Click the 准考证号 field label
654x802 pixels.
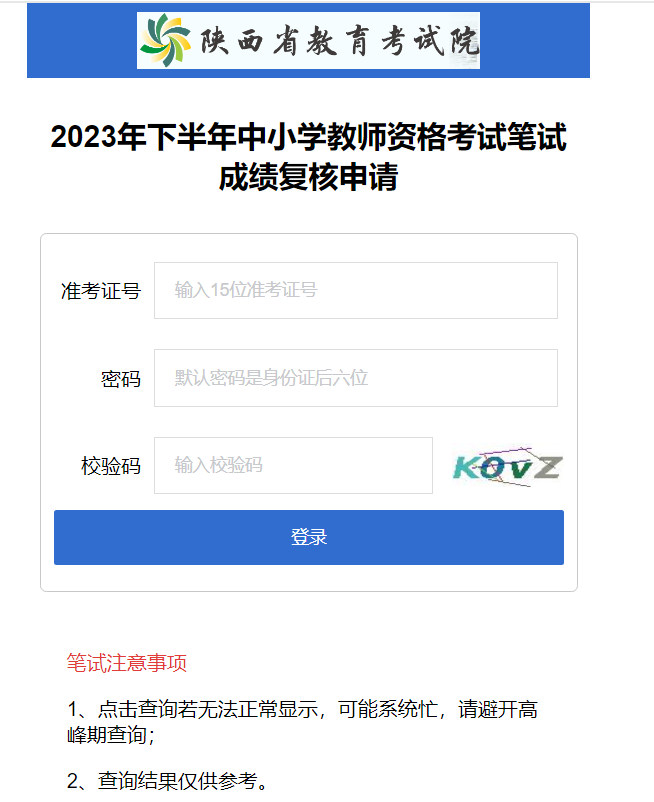tap(101, 291)
